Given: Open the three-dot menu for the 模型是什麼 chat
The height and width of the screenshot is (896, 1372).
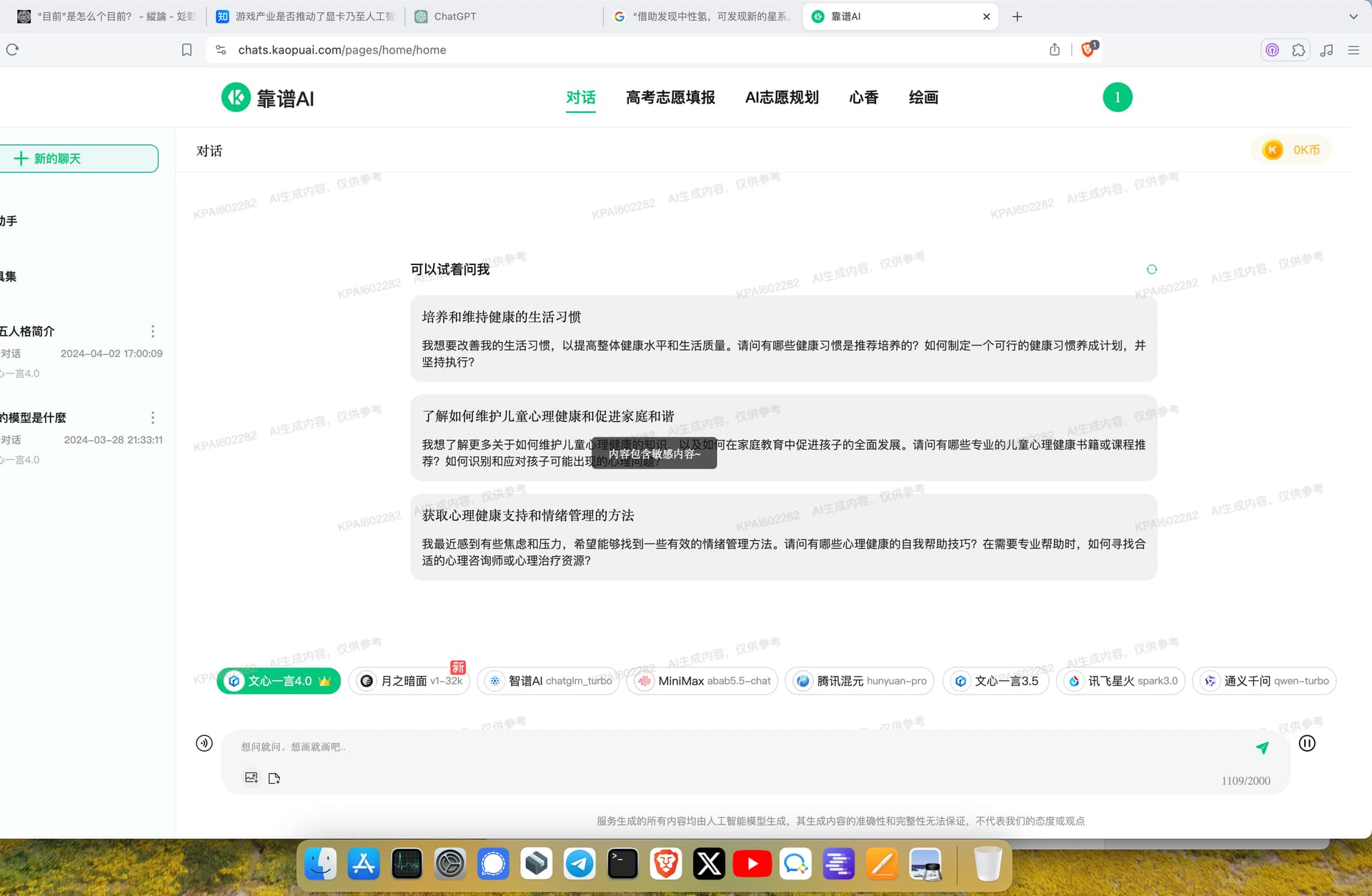Looking at the screenshot, I should coord(152,418).
